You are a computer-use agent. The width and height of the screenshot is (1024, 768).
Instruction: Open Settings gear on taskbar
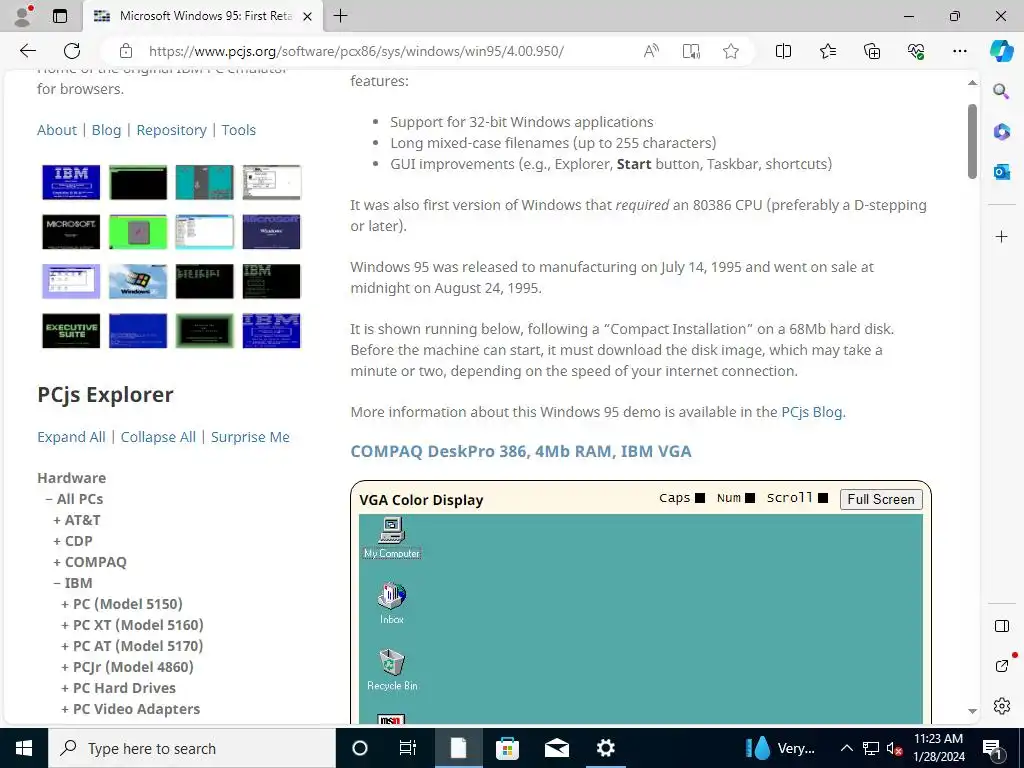[605, 748]
